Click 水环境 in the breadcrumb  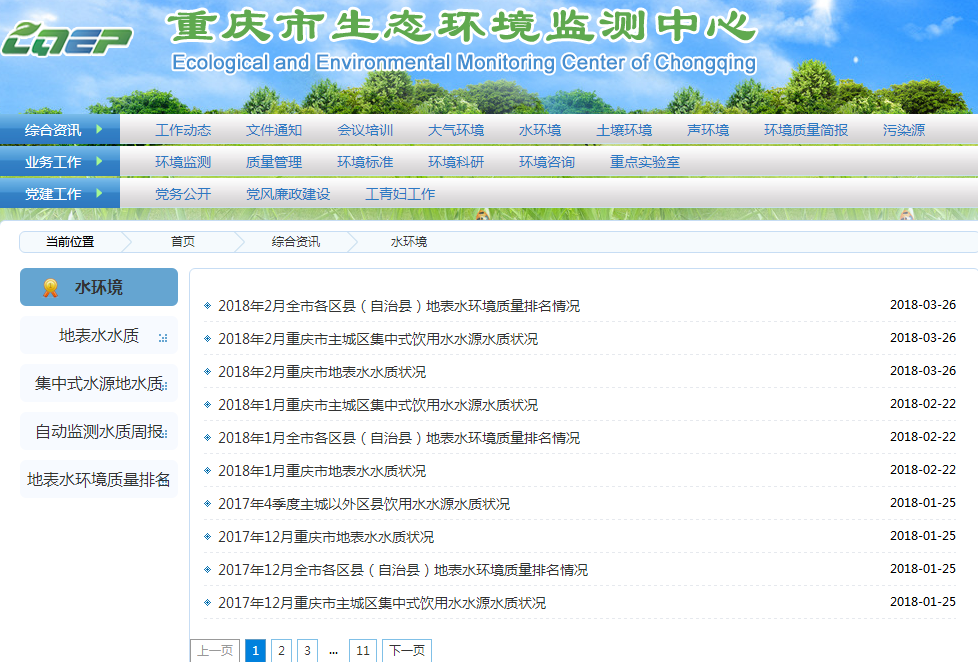[x=409, y=241]
